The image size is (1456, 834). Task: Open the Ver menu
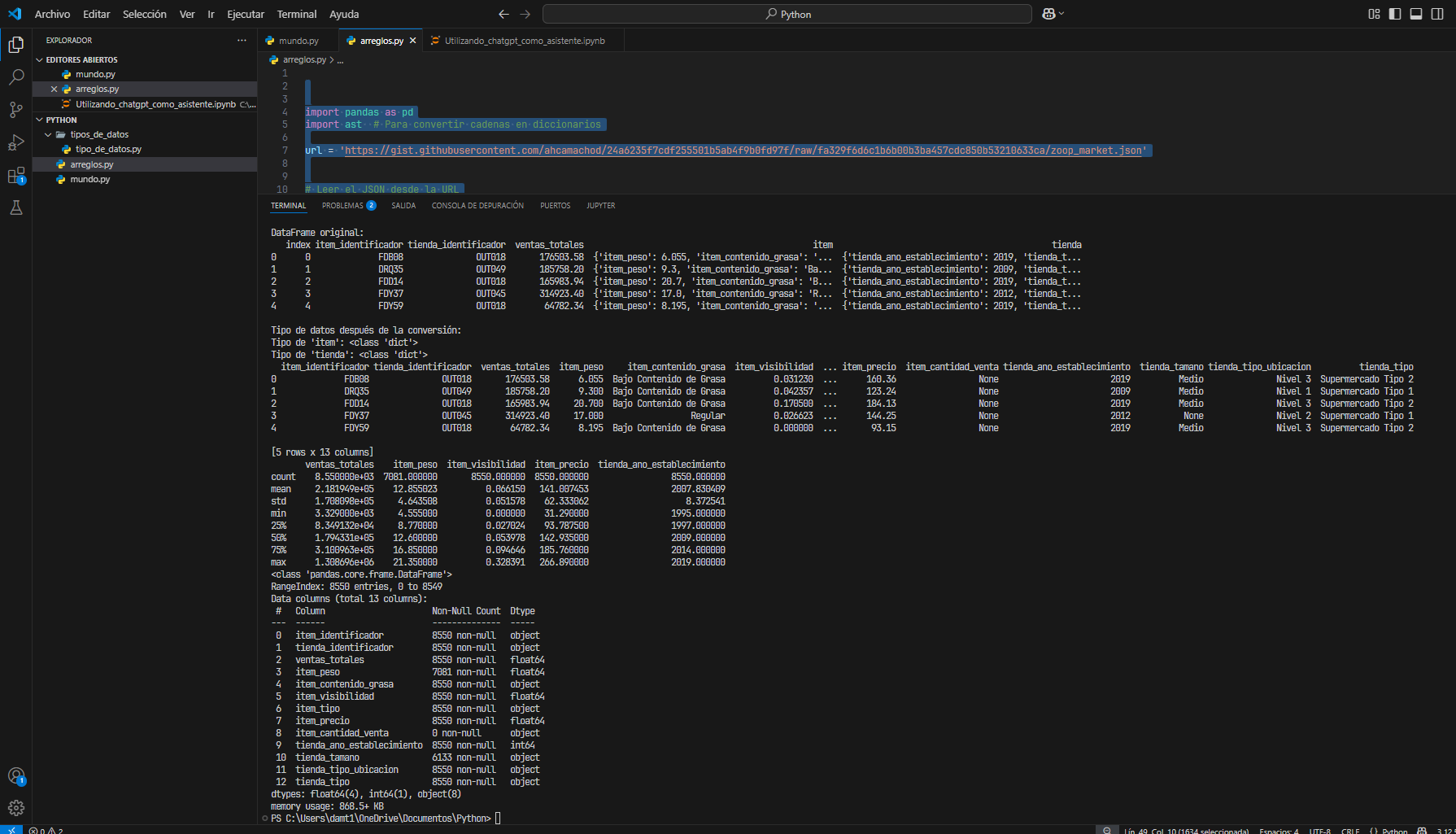click(x=187, y=14)
